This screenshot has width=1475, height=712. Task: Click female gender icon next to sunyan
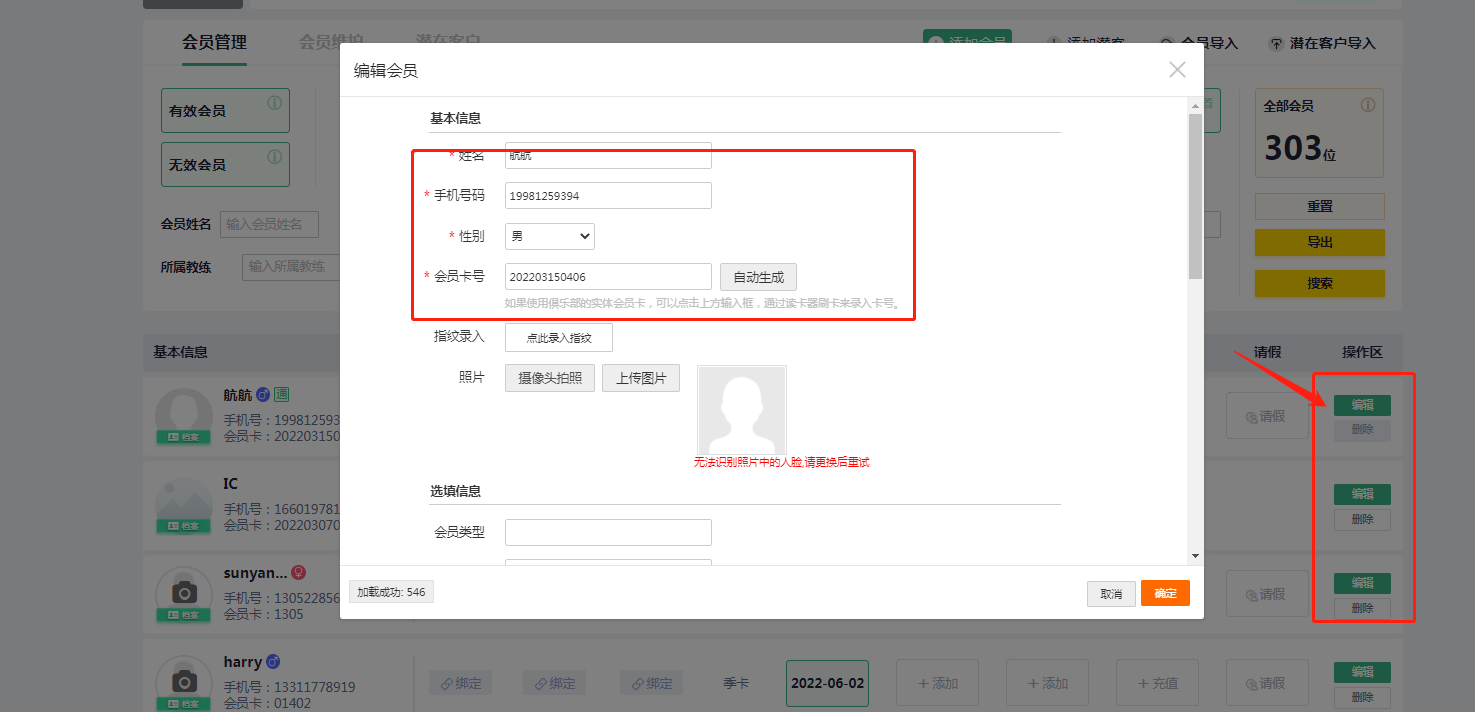297,573
